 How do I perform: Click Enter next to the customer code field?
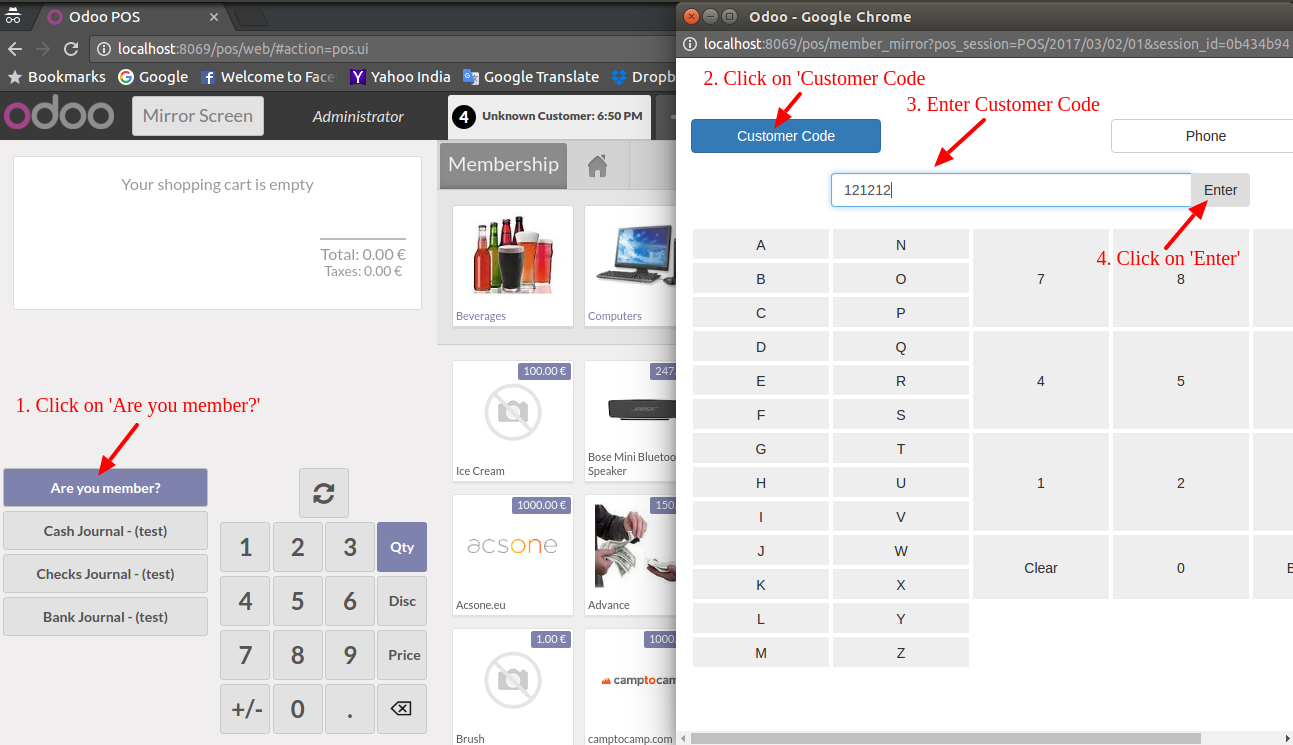click(1220, 190)
